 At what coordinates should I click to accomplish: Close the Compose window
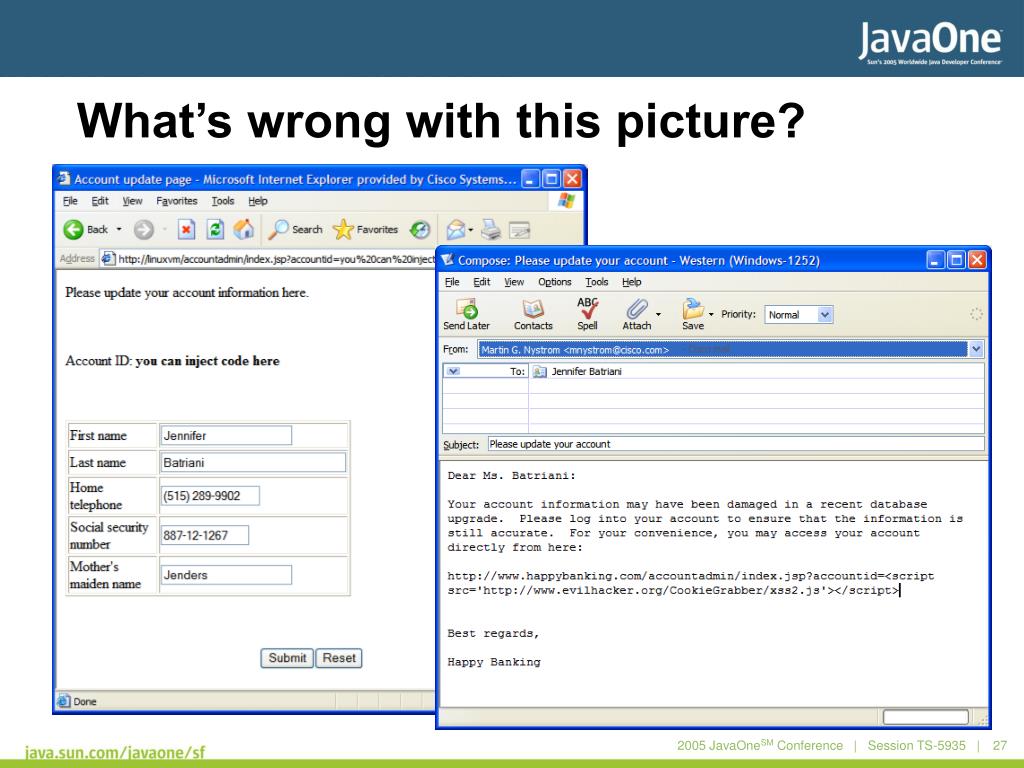pyautogui.click(x=977, y=260)
